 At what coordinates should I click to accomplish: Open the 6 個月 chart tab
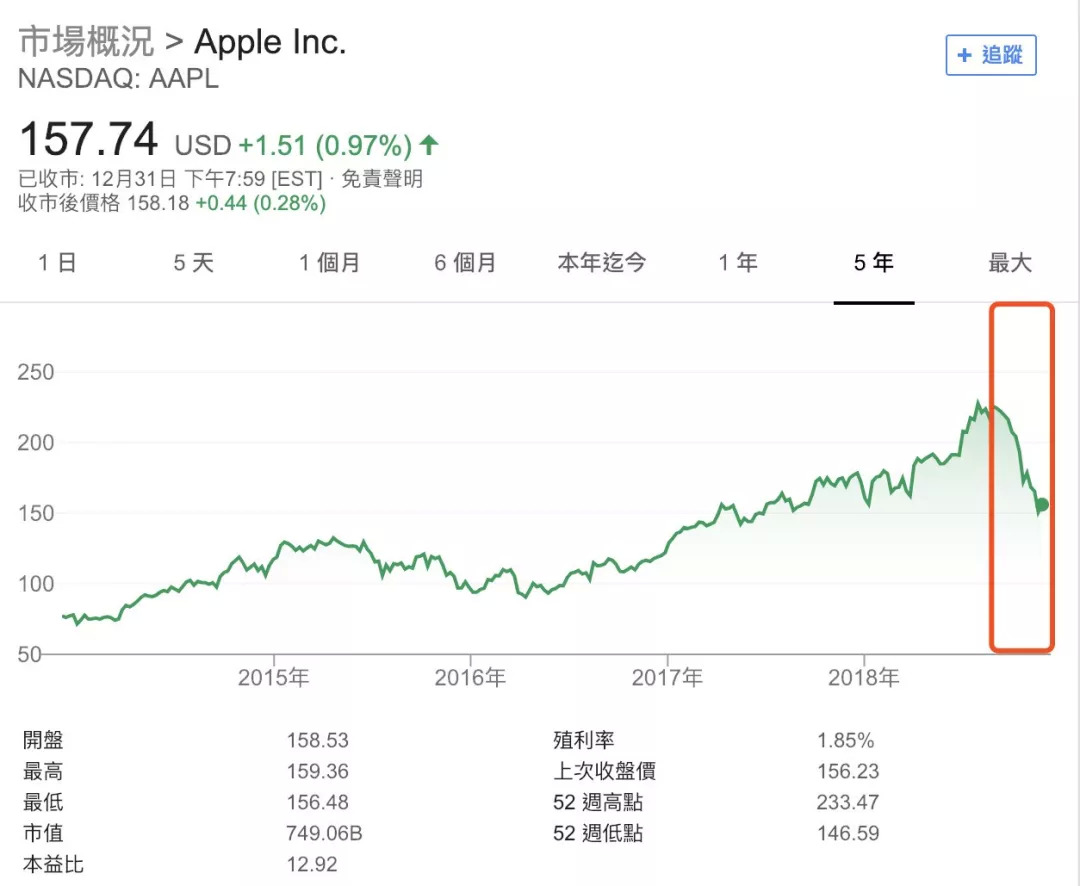point(465,263)
